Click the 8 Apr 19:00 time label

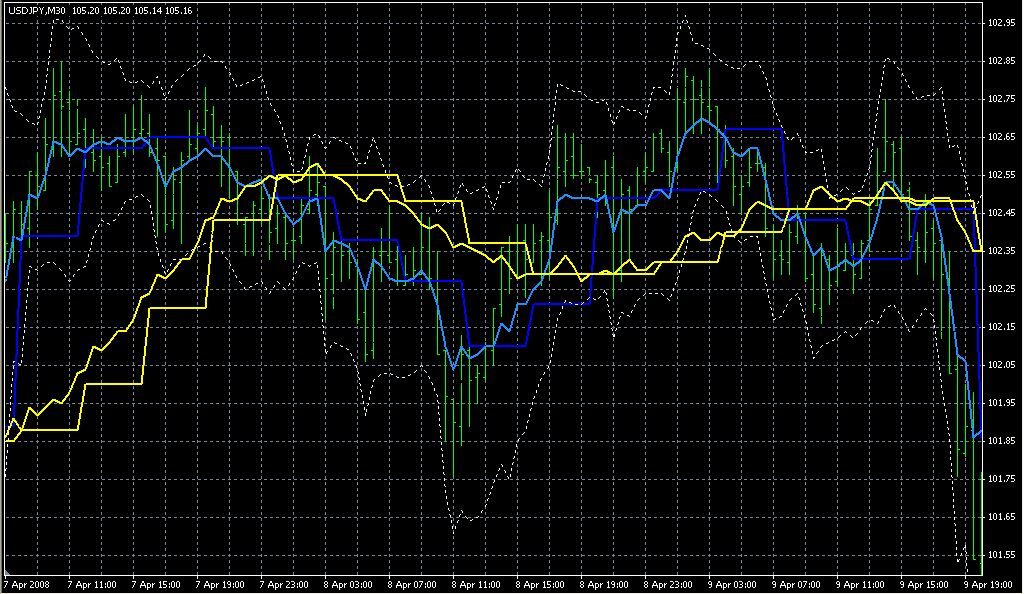[x=606, y=583]
